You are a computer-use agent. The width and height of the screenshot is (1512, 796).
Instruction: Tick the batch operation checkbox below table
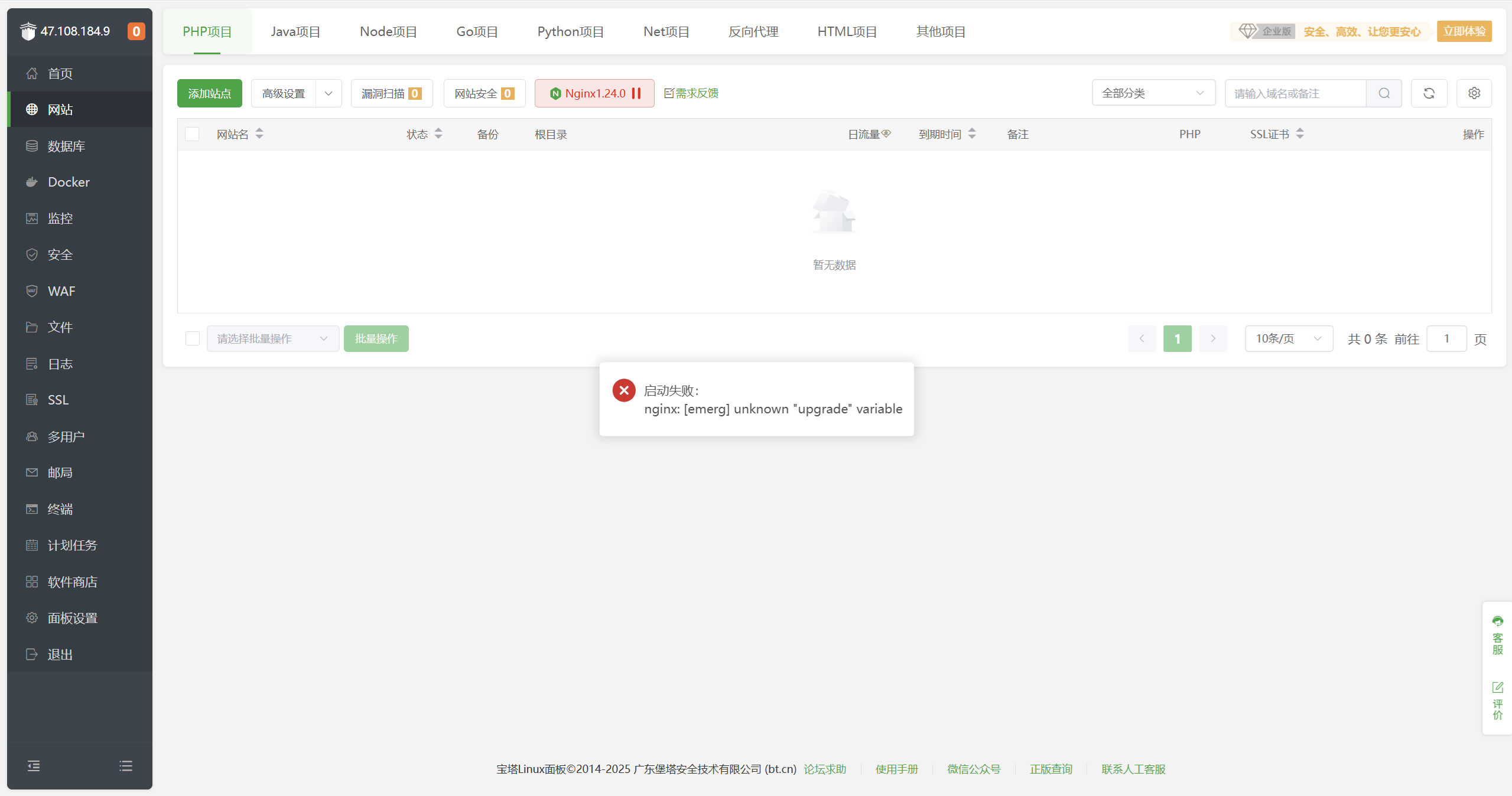point(192,338)
